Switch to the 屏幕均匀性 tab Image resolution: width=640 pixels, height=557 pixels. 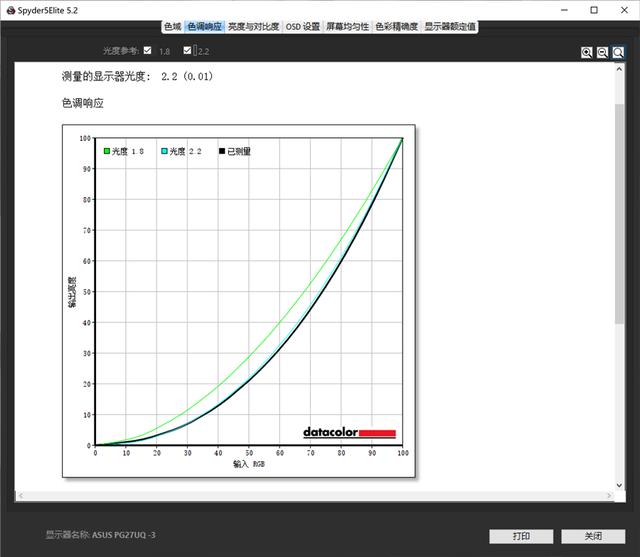pyautogui.click(x=347, y=27)
